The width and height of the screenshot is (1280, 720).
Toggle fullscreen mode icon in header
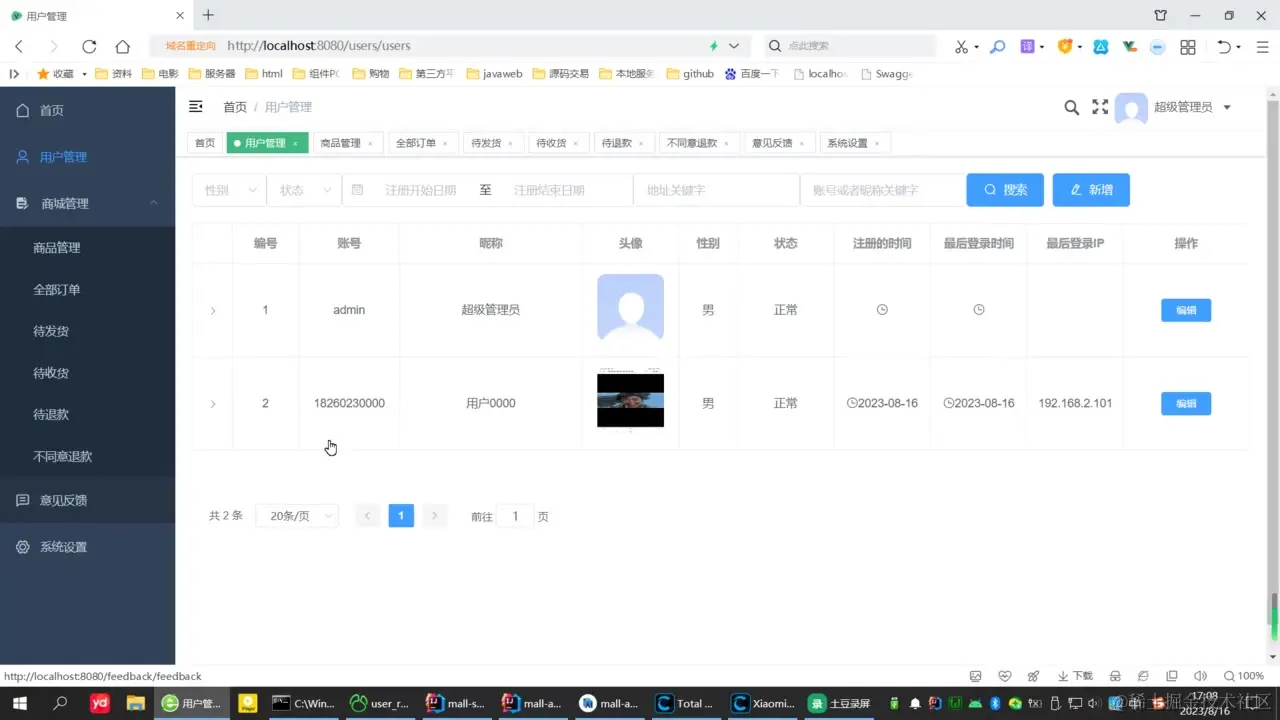(1100, 107)
